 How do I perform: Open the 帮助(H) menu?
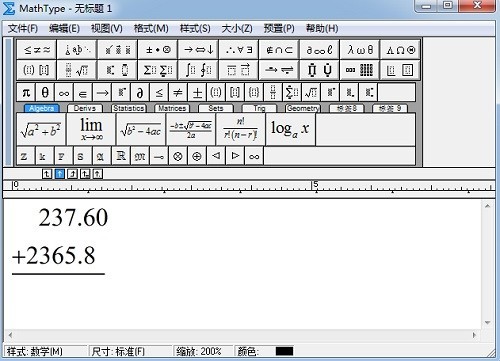pyautogui.click(x=322, y=29)
